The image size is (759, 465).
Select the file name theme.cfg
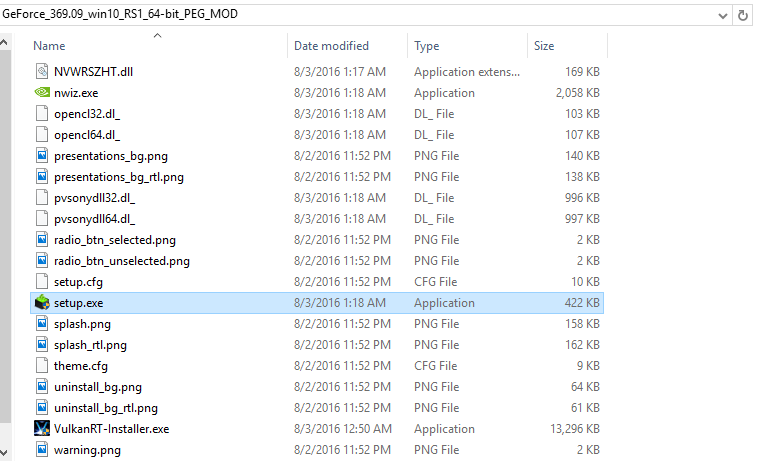click(81, 366)
